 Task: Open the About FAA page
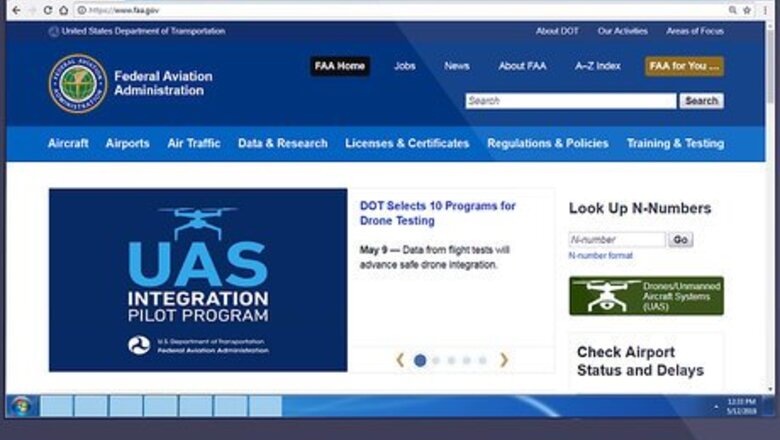(x=522, y=66)
